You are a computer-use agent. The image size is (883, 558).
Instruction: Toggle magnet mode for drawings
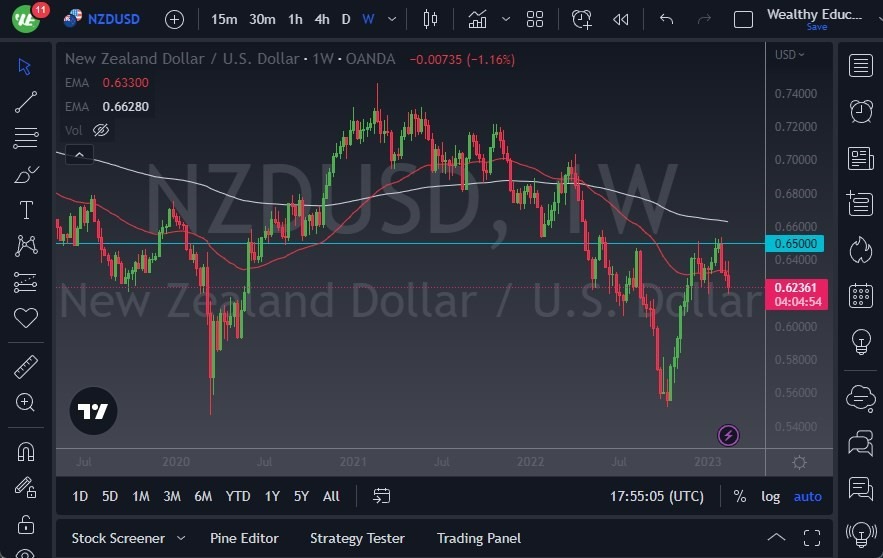point(26,451)
